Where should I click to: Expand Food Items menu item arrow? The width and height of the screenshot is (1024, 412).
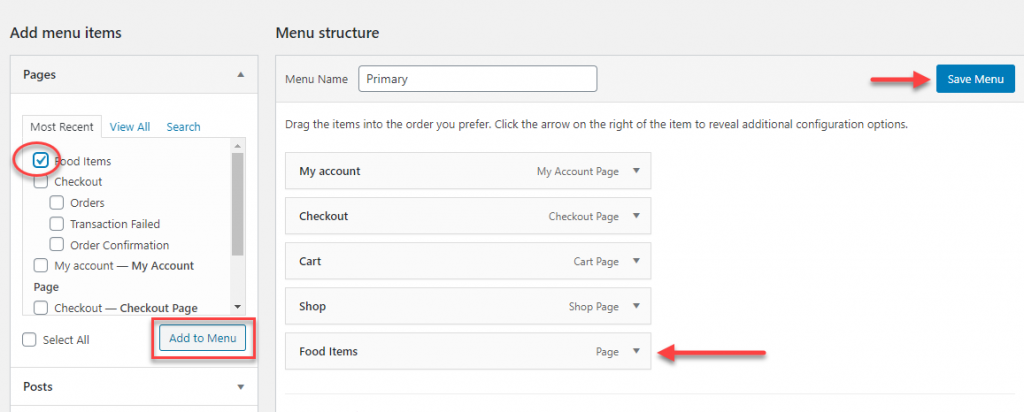coord(637,351)
